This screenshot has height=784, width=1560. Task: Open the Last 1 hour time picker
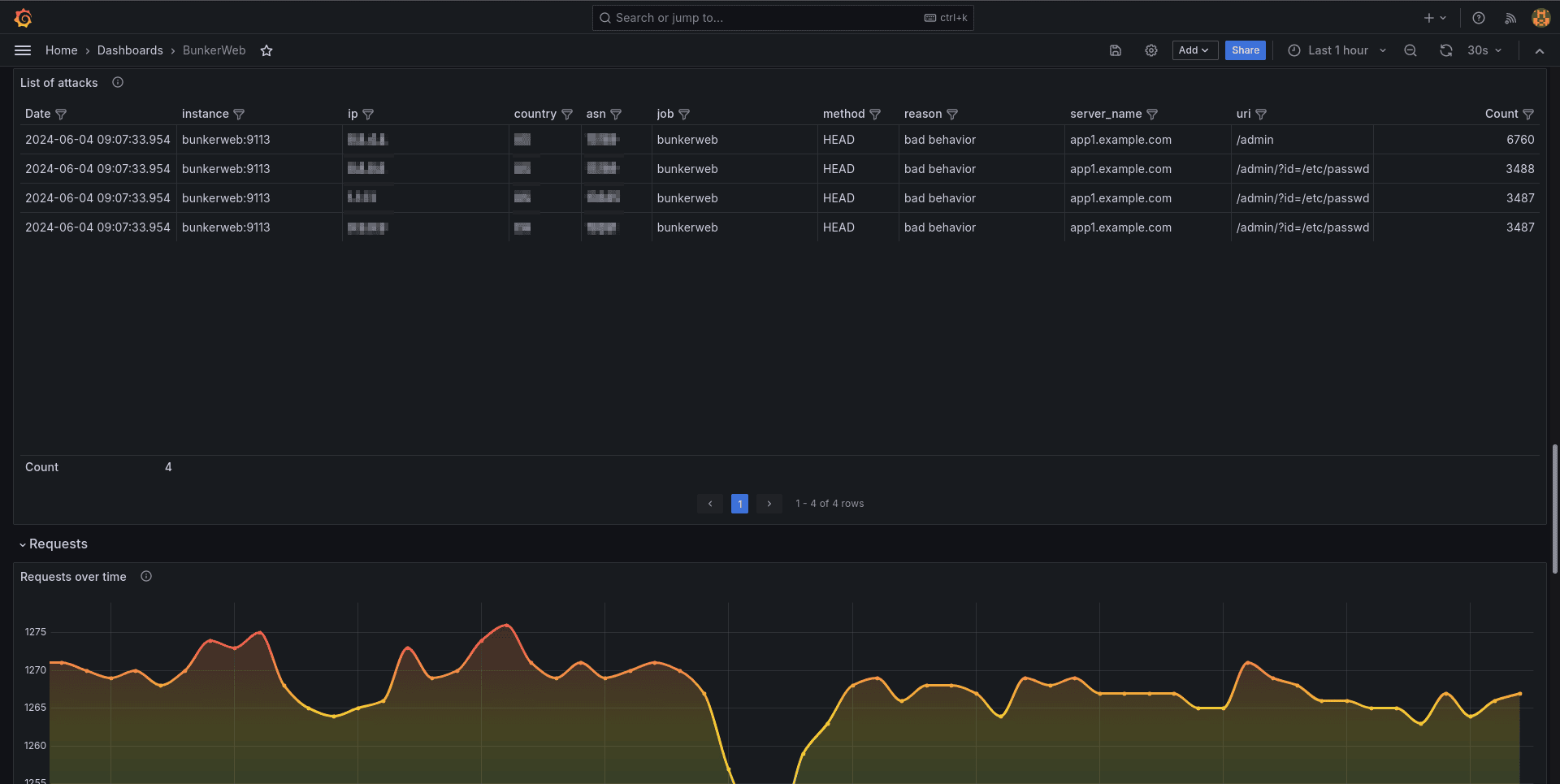coord(1335,50)
